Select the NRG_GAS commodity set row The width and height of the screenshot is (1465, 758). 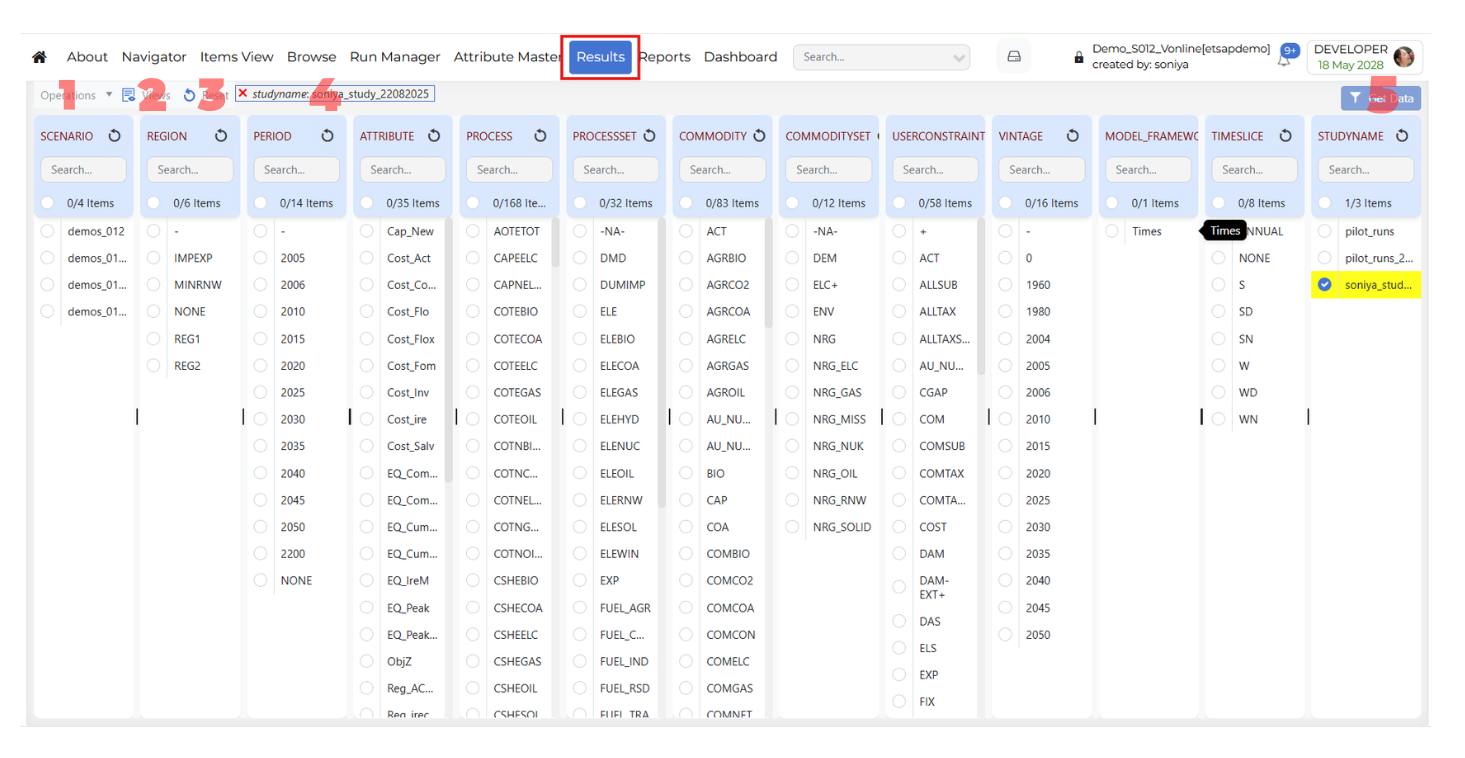tap(827, 392)
